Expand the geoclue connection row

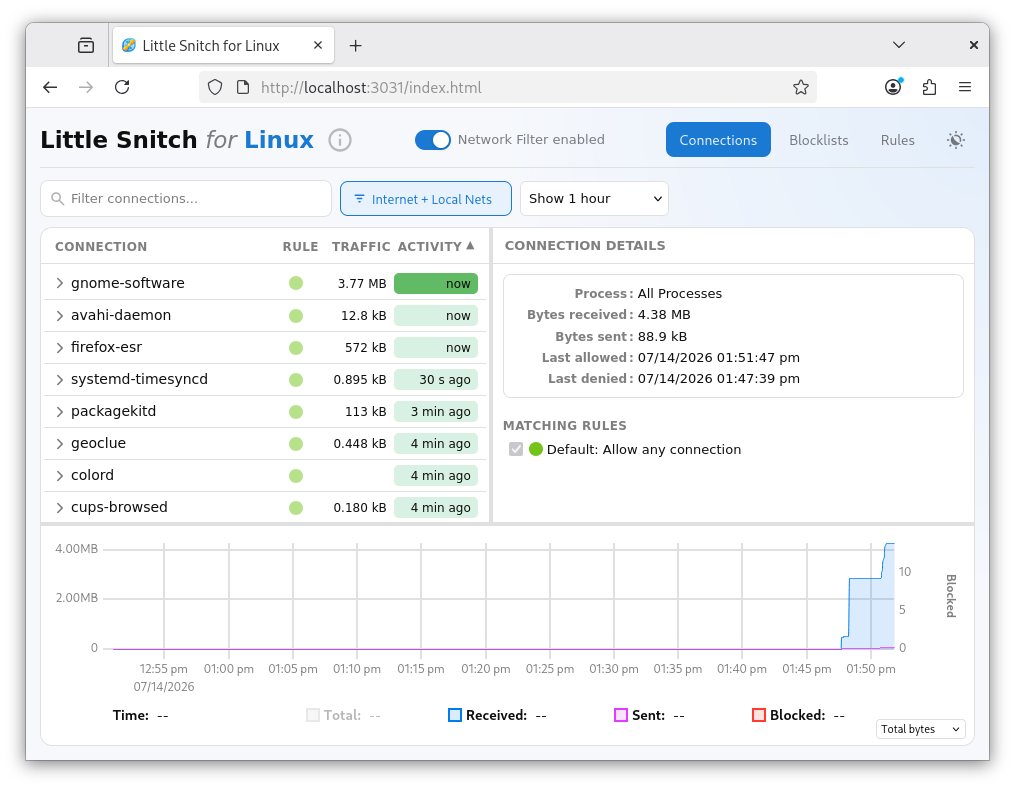click(60, 444)
